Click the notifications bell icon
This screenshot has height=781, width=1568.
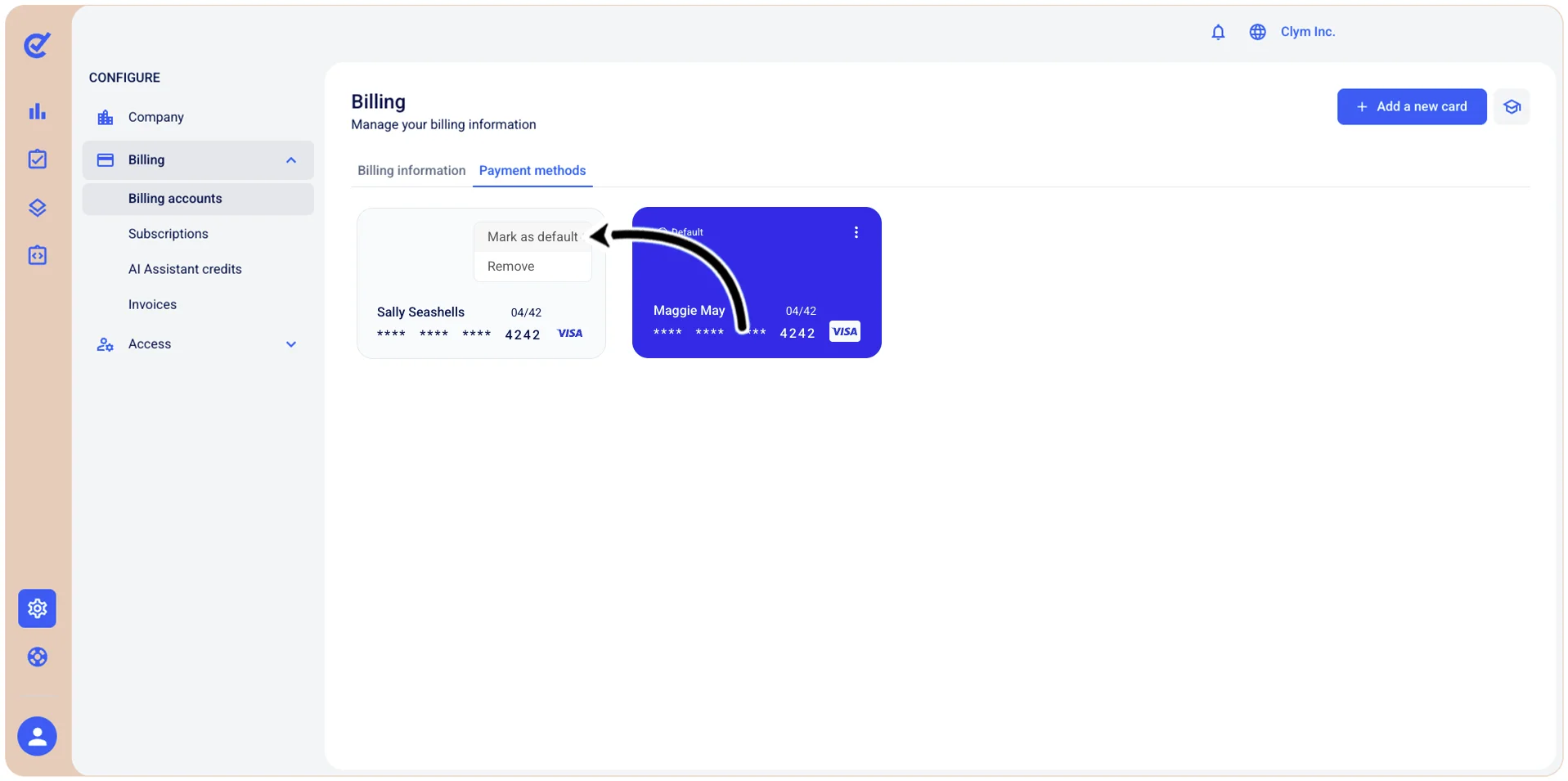click(x=1218, y=32)
